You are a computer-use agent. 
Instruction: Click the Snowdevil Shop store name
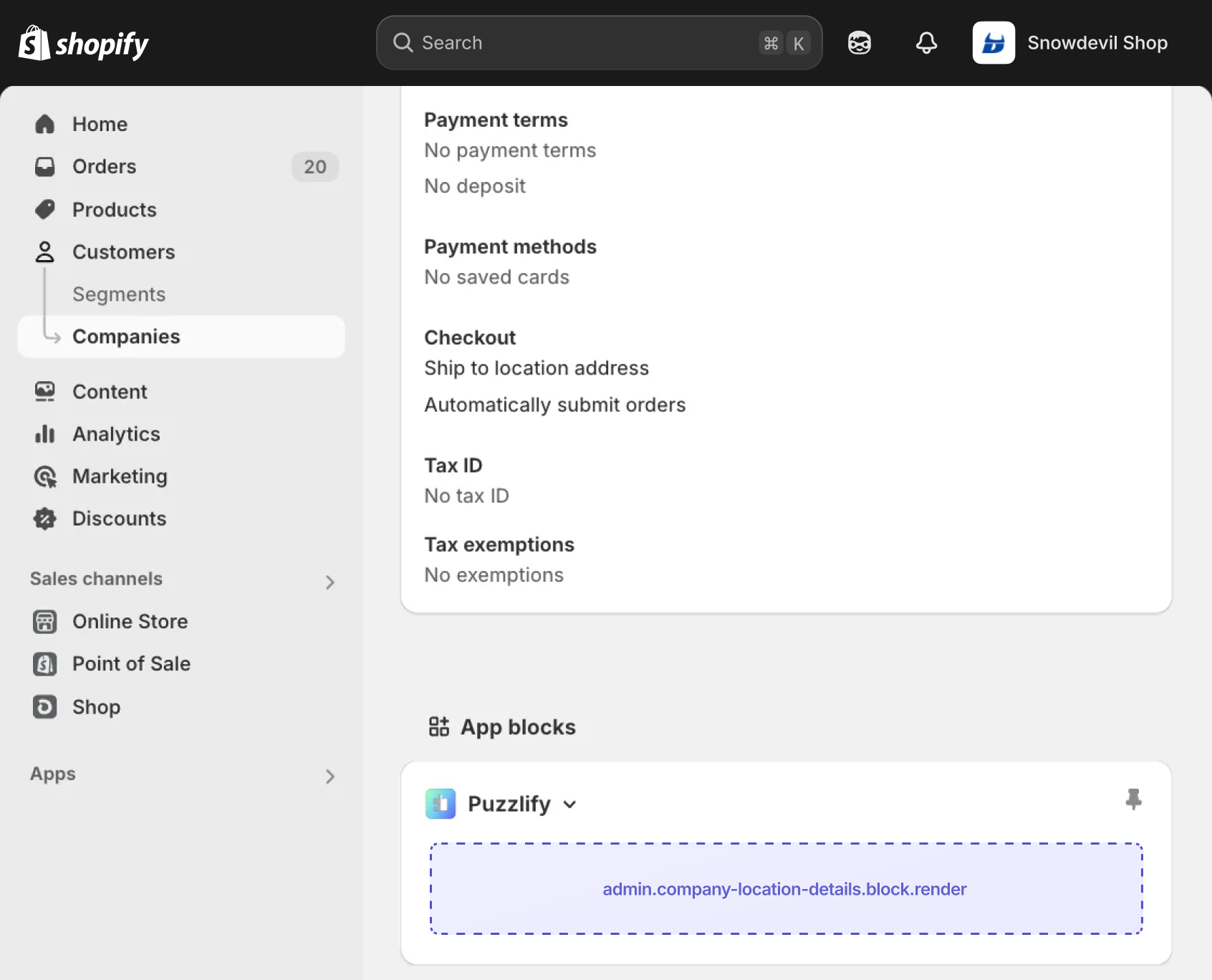coord(1097,43)
